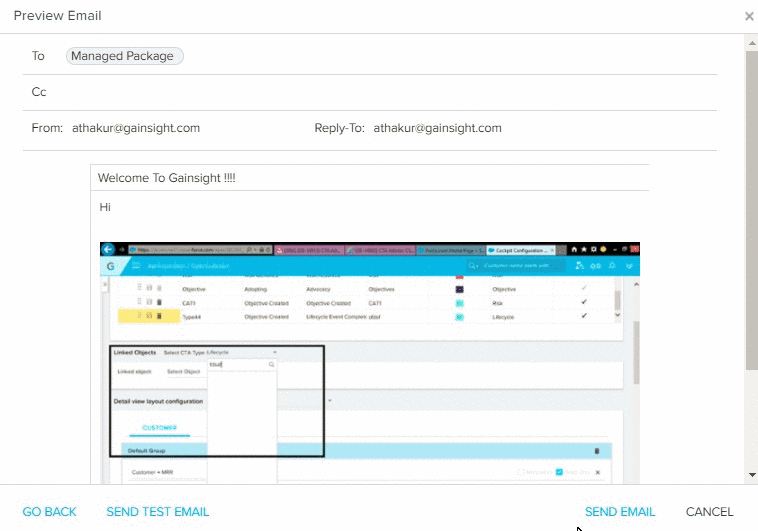The width and height of the screenshot is (758, 531).
Task: Go back with the GO BACK button
Action: (x=49, y=512)
